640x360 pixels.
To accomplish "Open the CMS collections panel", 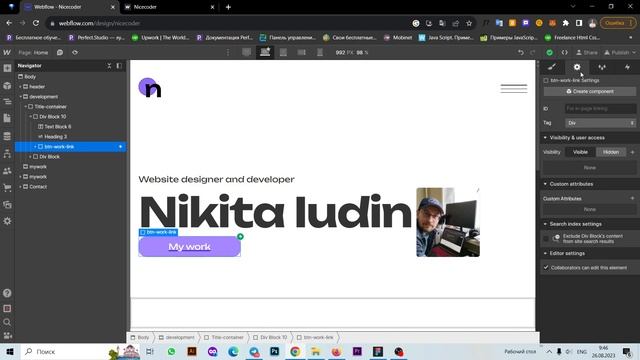I will coord(7,136).
